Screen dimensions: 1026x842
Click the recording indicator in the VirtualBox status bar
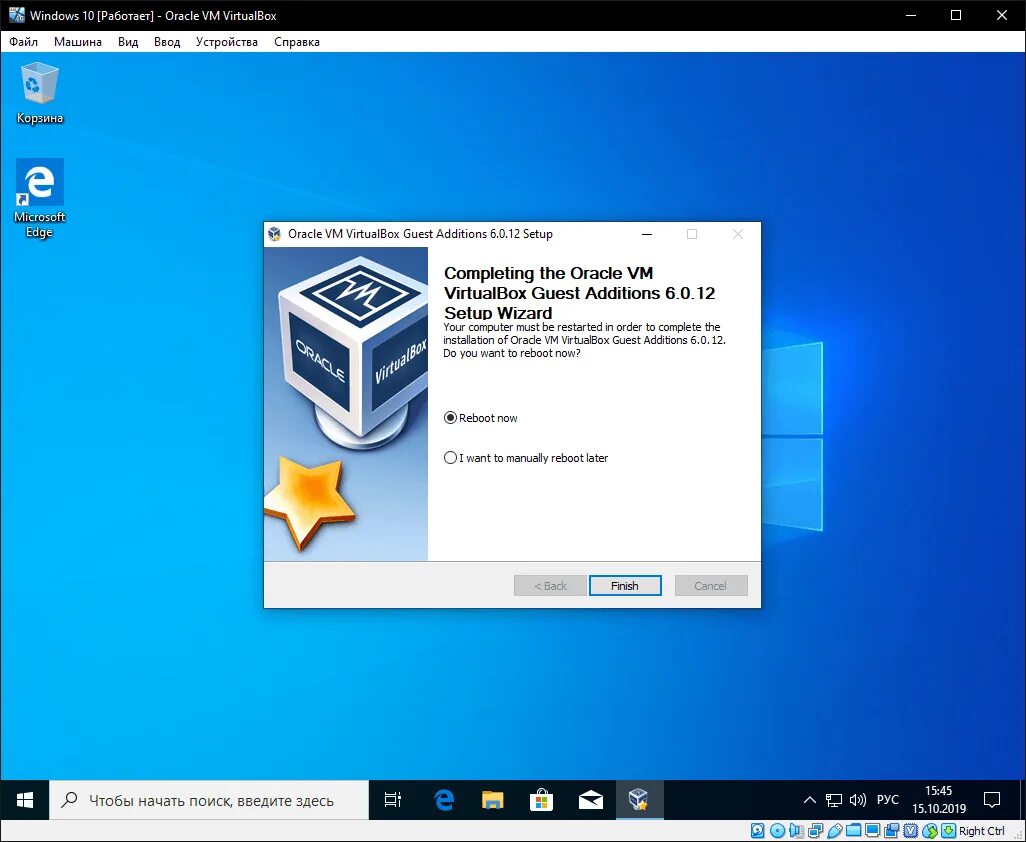[x=891, y=831]
